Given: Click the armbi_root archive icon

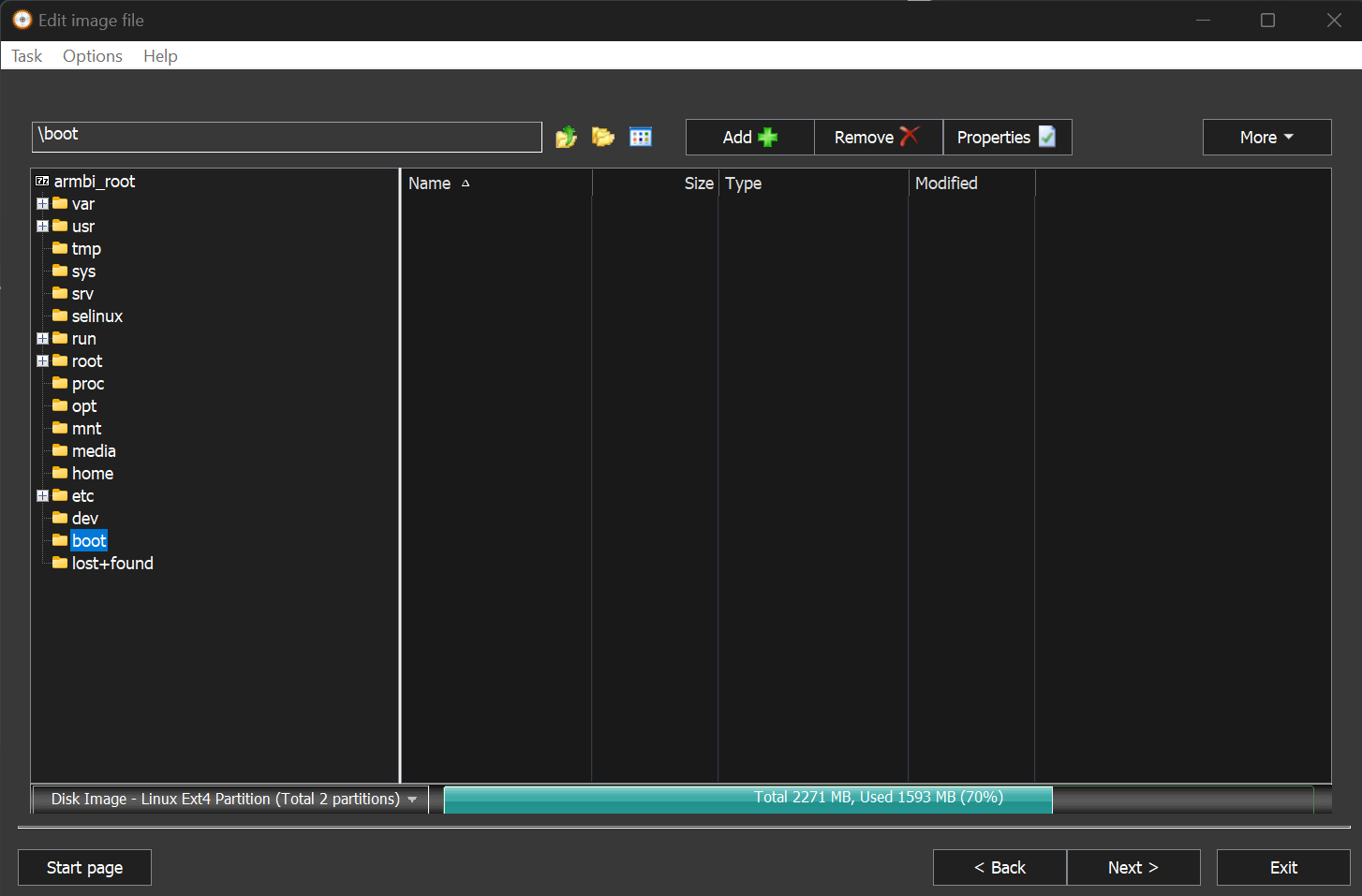Looking at the screenshot, I should [x=42, y=181].
